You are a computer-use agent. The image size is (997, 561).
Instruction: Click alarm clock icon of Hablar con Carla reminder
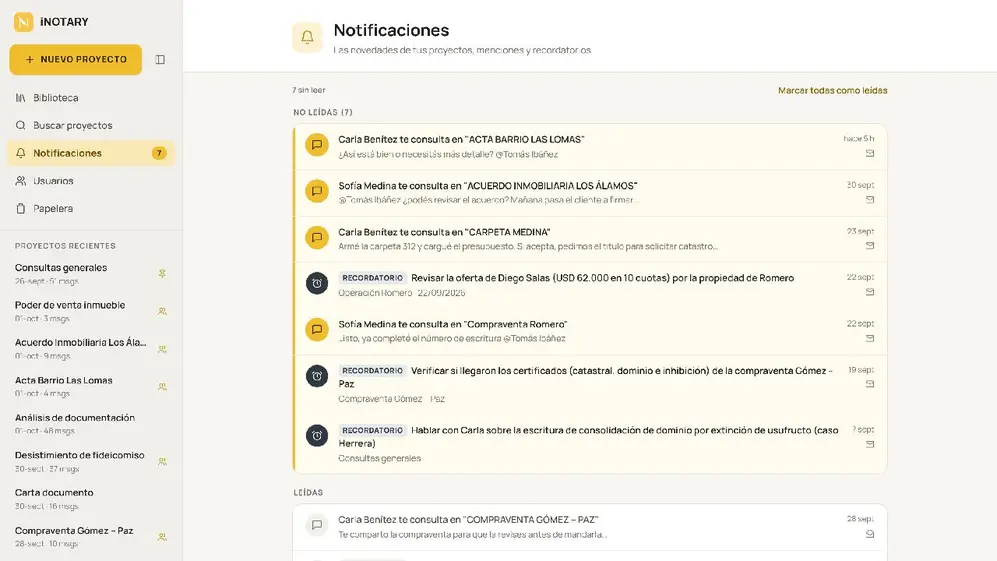tap(317, 436)
